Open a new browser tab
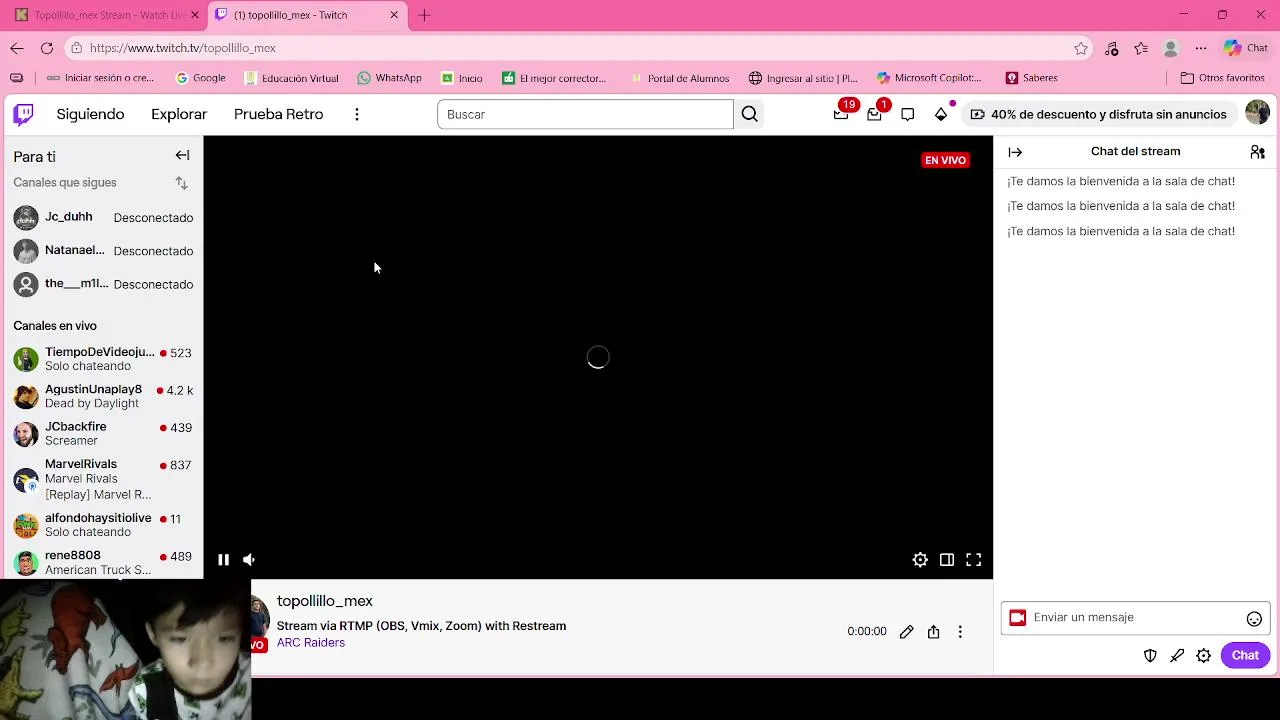This screenshot has height=720, width=1280. (424, 15)
